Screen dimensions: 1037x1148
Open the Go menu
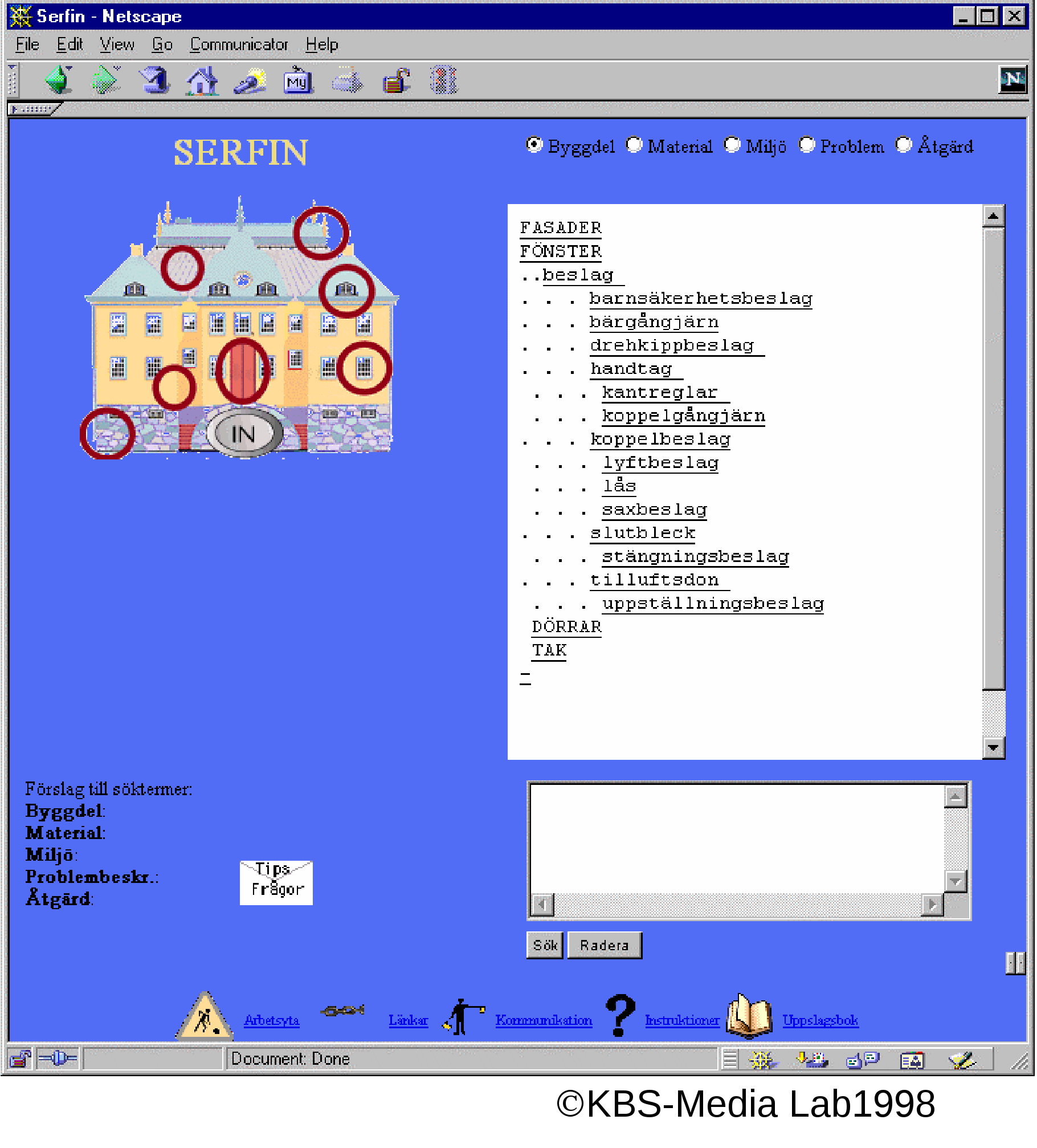pyautogui.click(x=162, y=44)
